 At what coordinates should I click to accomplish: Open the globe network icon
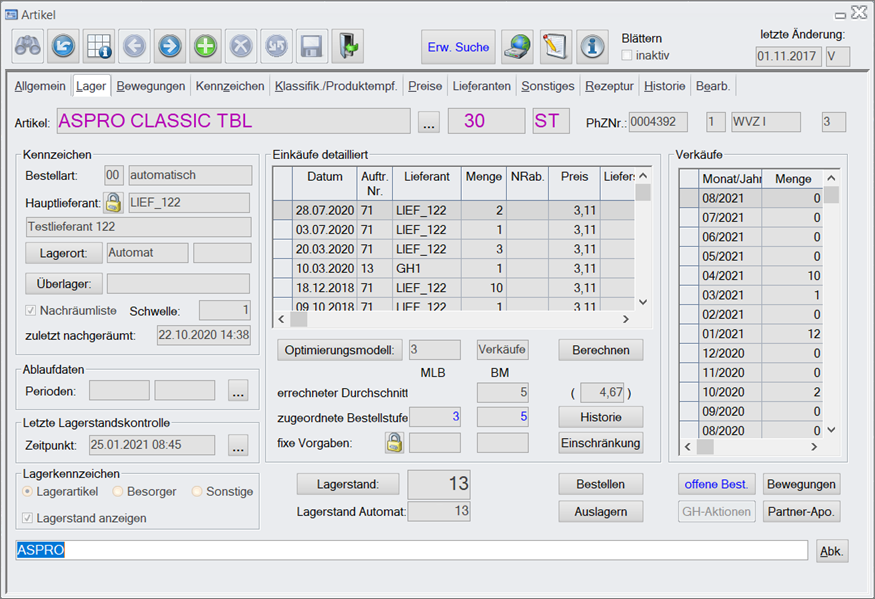point(517,46)
